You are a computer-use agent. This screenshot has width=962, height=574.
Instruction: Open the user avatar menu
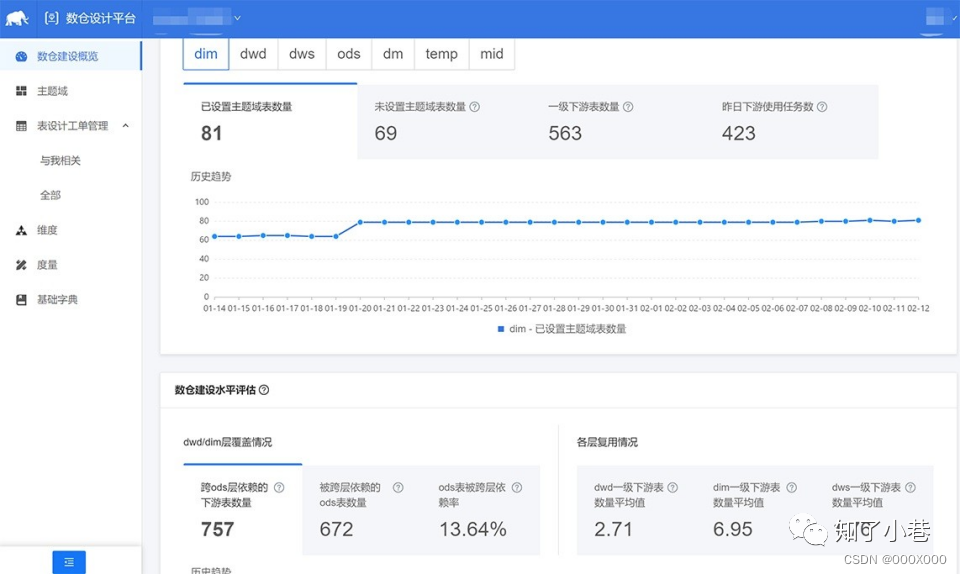click(935, 18)
